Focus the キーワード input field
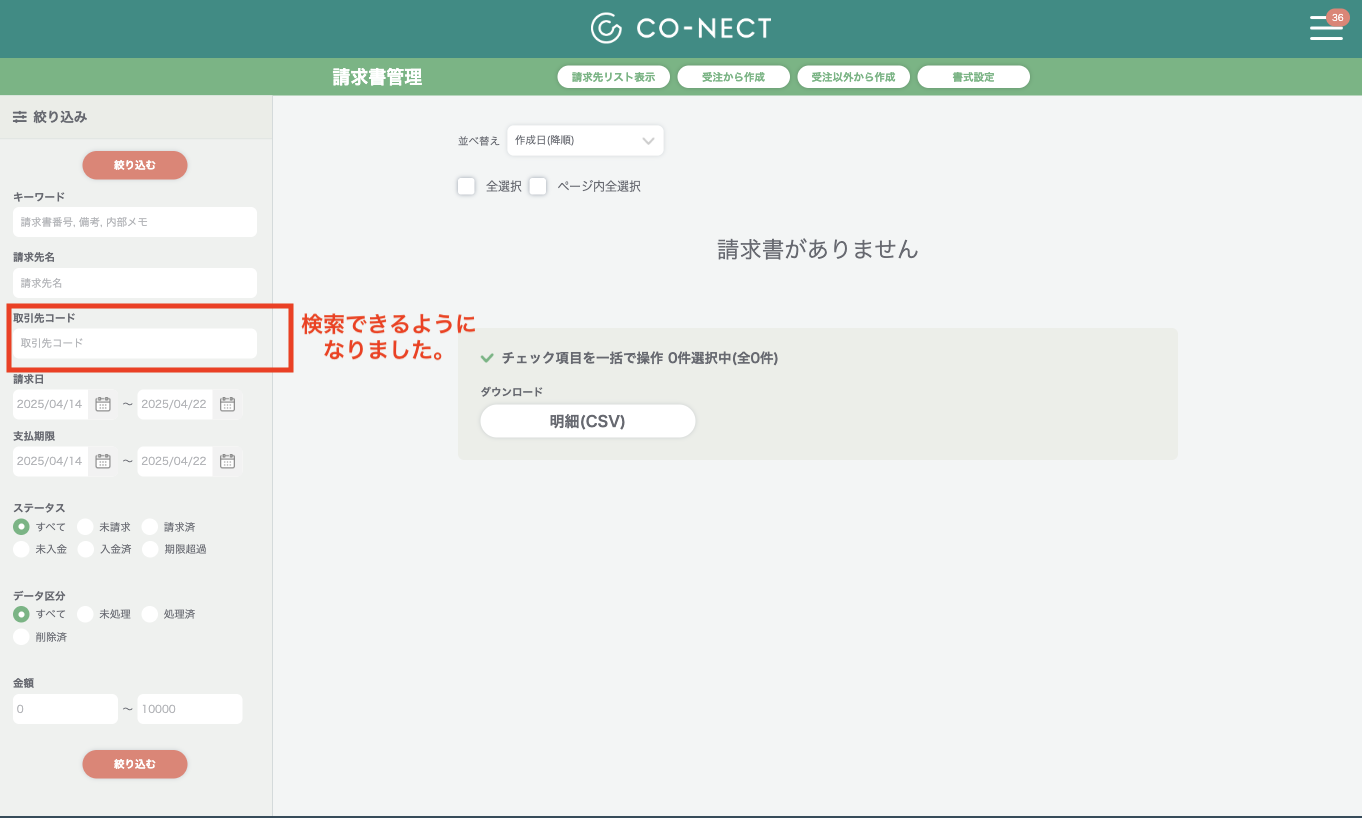1362x818 pixels. point(135,222)
